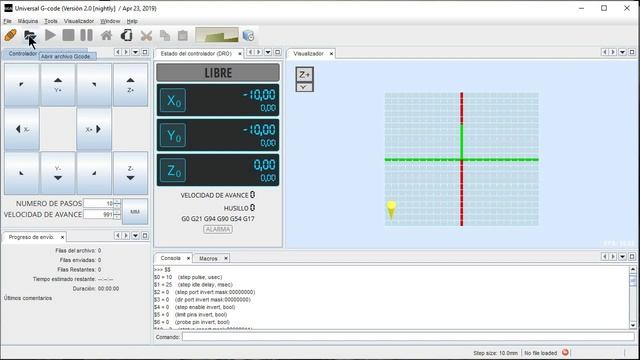Image resolution: width=640 pixels, height=360 pixels.
Task: Decrease VELOCIDAD DE AVANCE stepper
Action: pyautogui.click(x=117, y=217)
